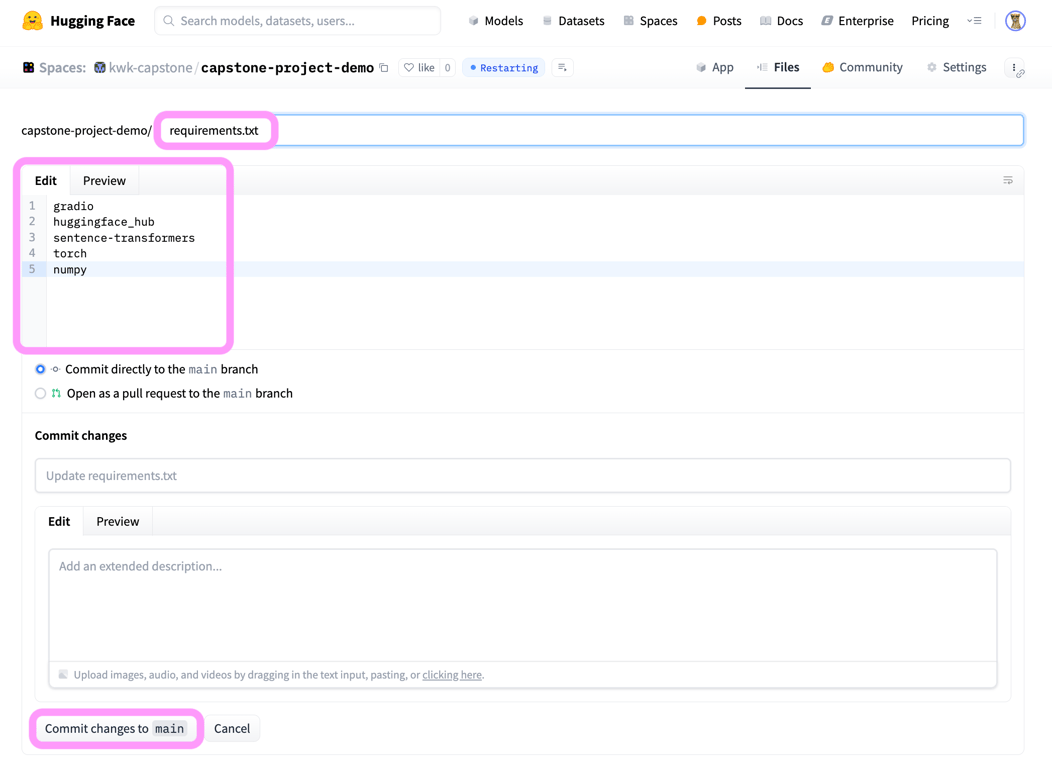Open the user avatar profile icon
1052x768 pixels.
pos(1015,21)
